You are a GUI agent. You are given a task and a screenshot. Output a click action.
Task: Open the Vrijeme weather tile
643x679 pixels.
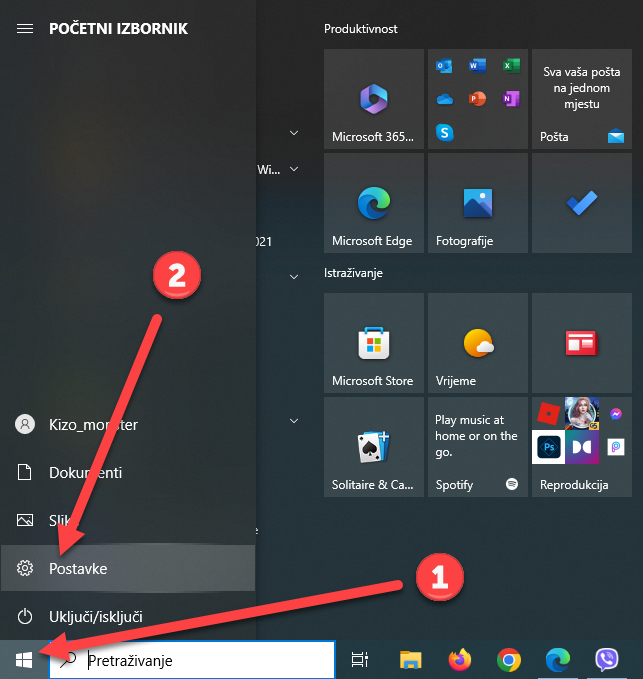pos(477,343)
